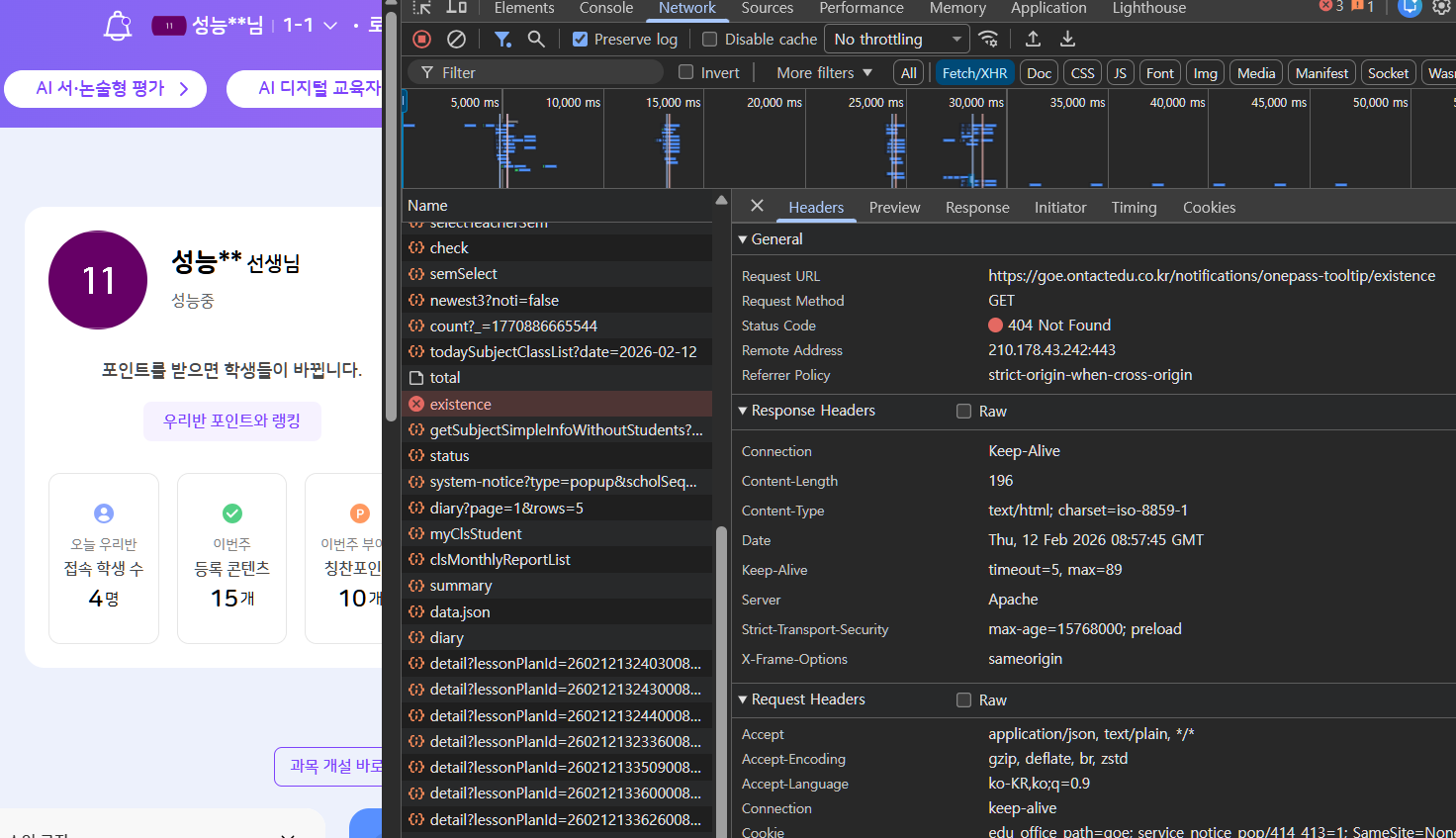
Task: Check the Invert filter checkbox
Action: [x=685, y=72]
